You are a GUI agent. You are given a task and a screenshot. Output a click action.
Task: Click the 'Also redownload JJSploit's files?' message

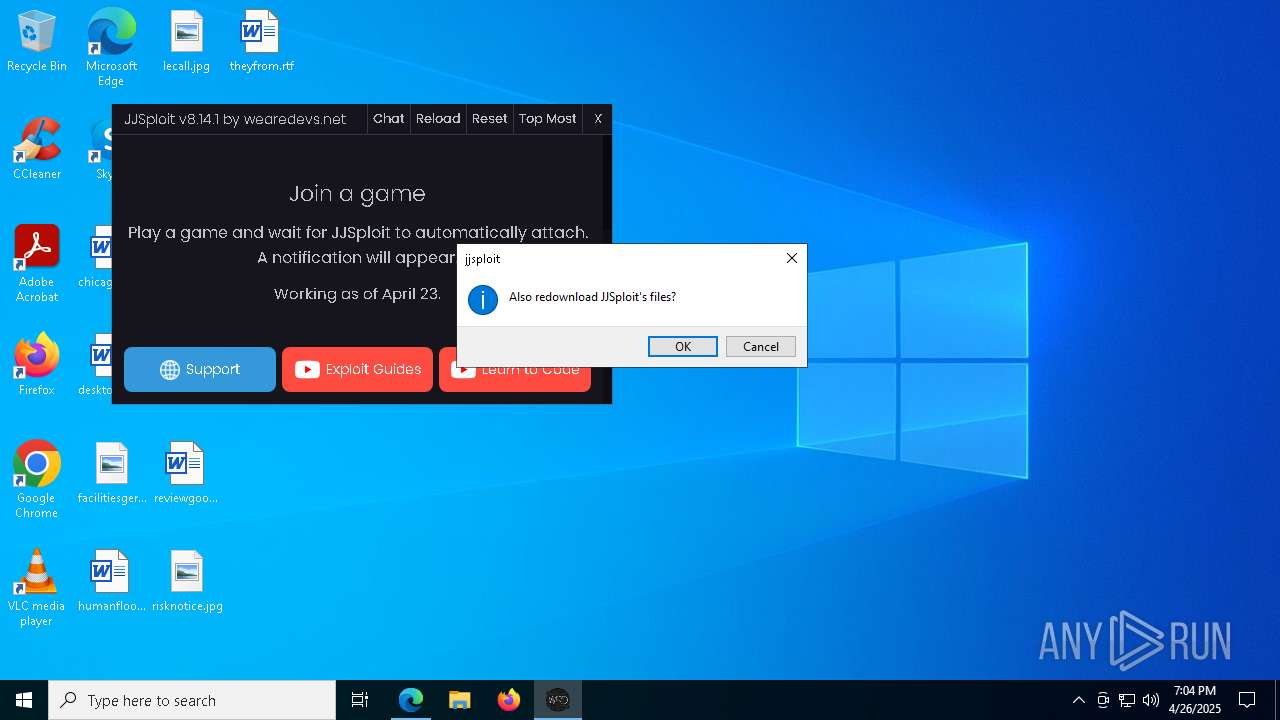[592, 297]
